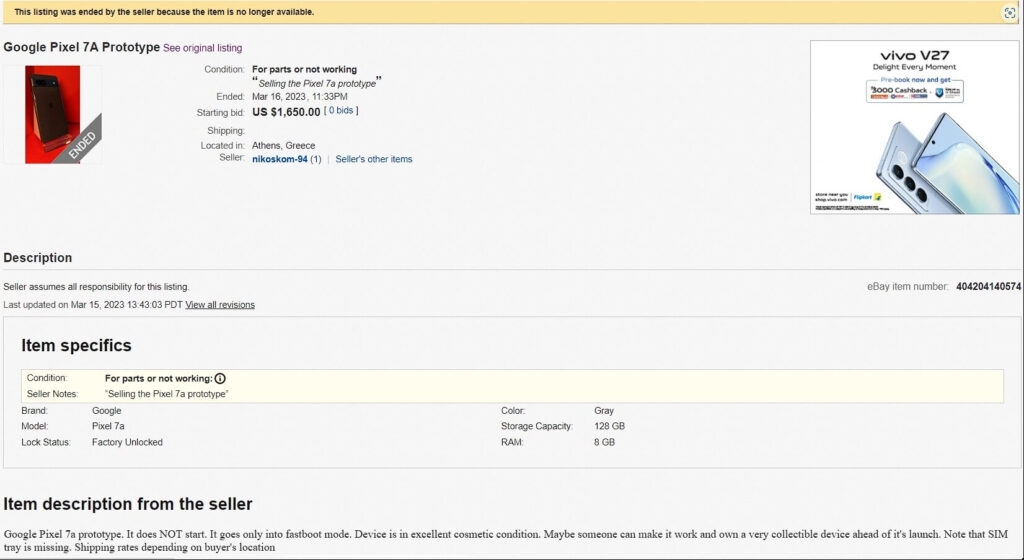Open 'View all revisions' link

click(220, 305)
